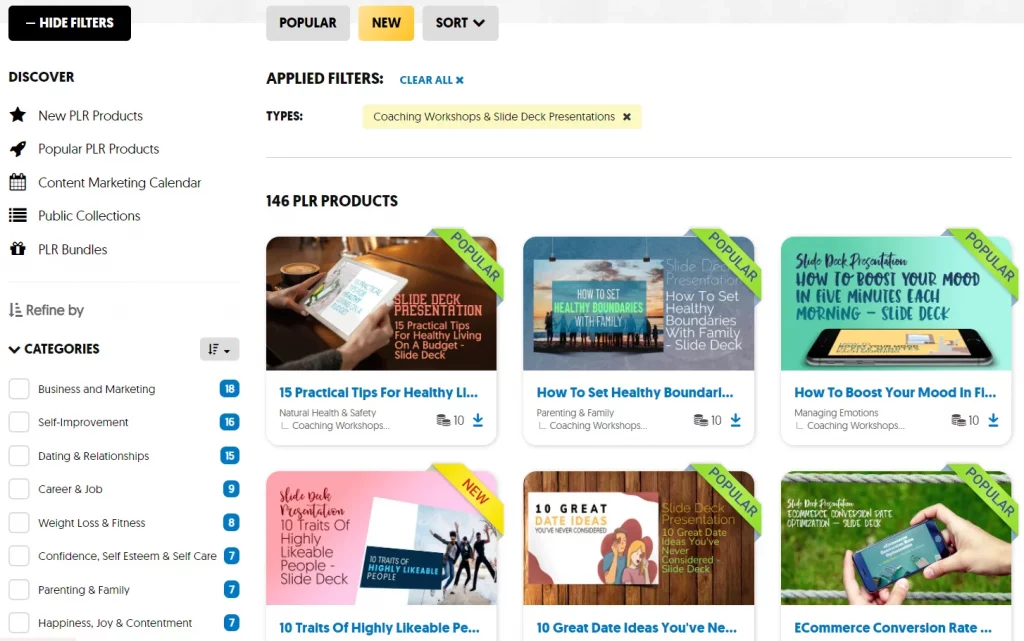Open title link 15 Practical Tips For Healthy Li...
The height and width of the screenshot is (641, 1024).
[378, 392]
